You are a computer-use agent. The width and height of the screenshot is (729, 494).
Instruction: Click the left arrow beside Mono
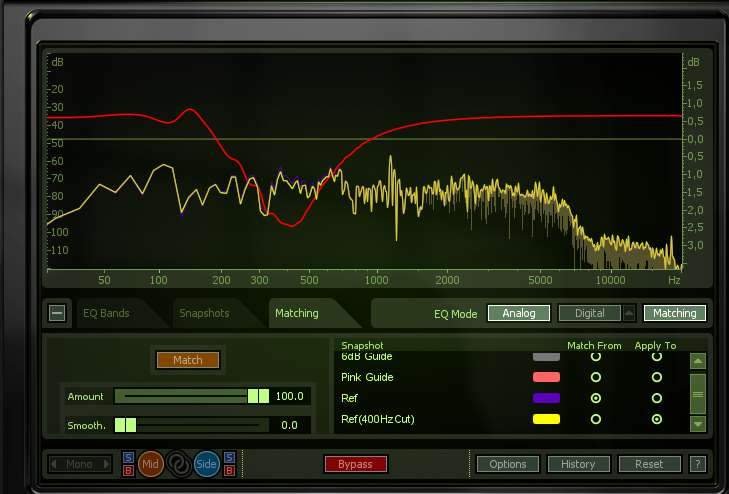54,464
